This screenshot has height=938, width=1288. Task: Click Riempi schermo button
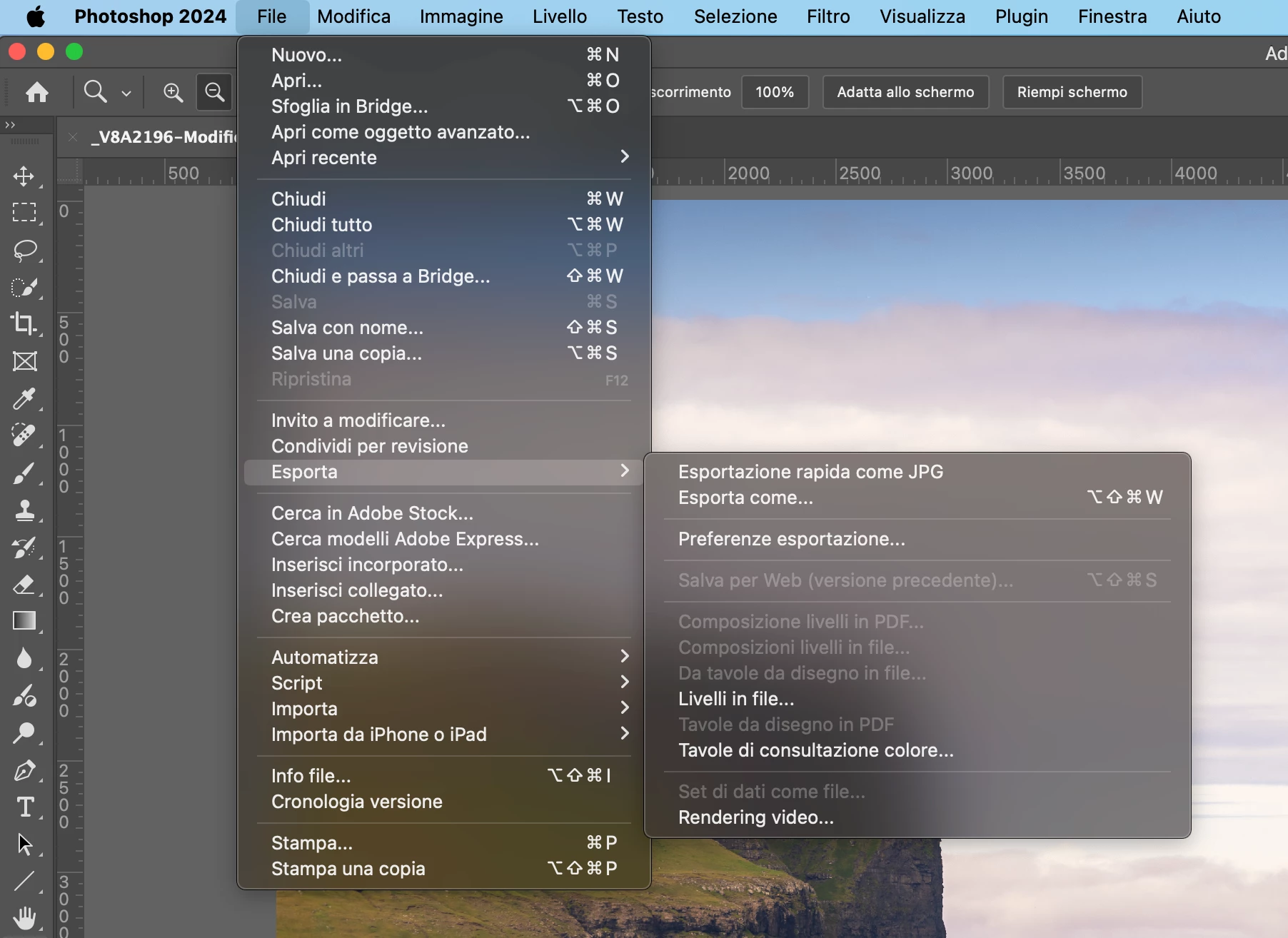1072,92
